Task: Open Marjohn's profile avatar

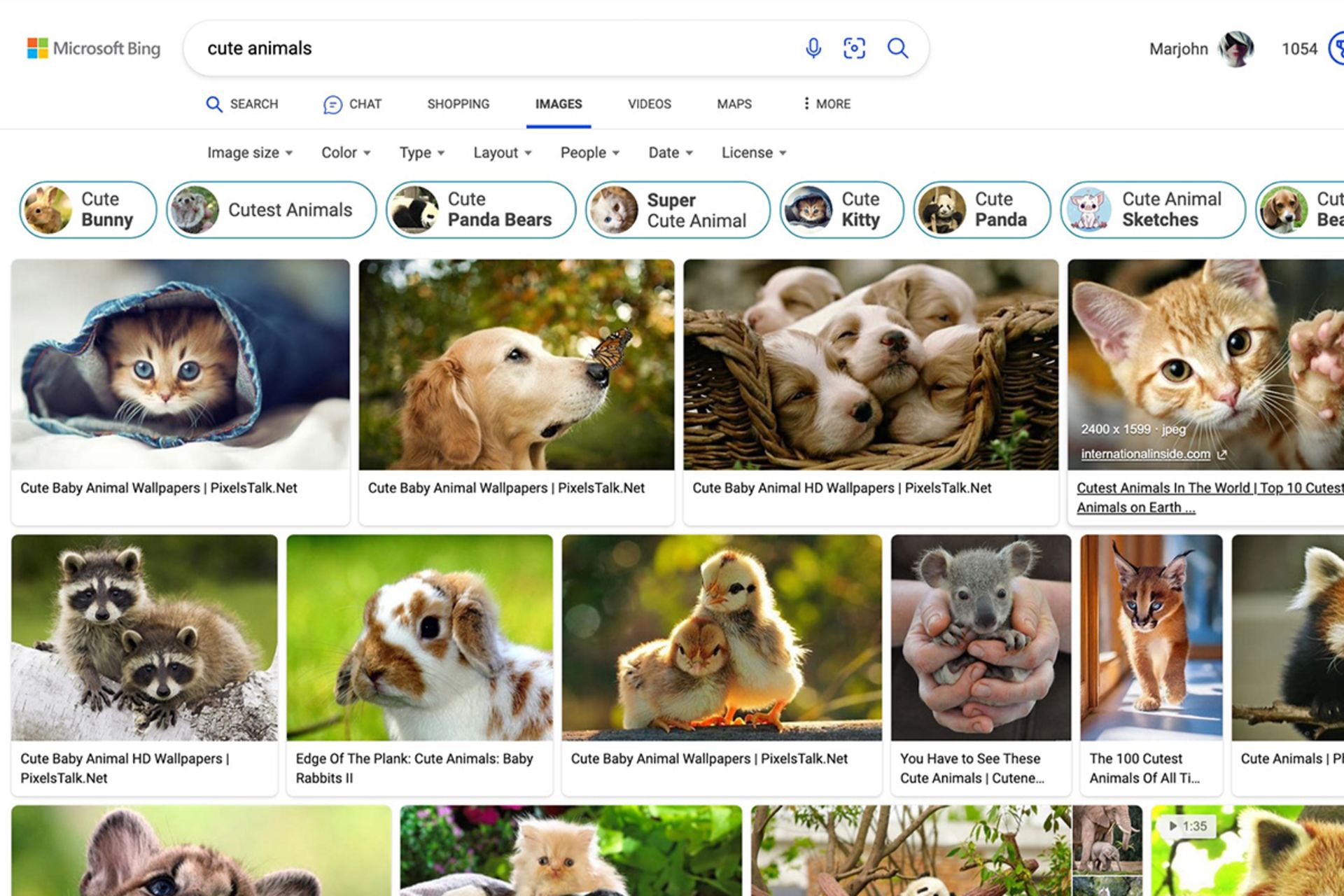Action: (1235, 49)
